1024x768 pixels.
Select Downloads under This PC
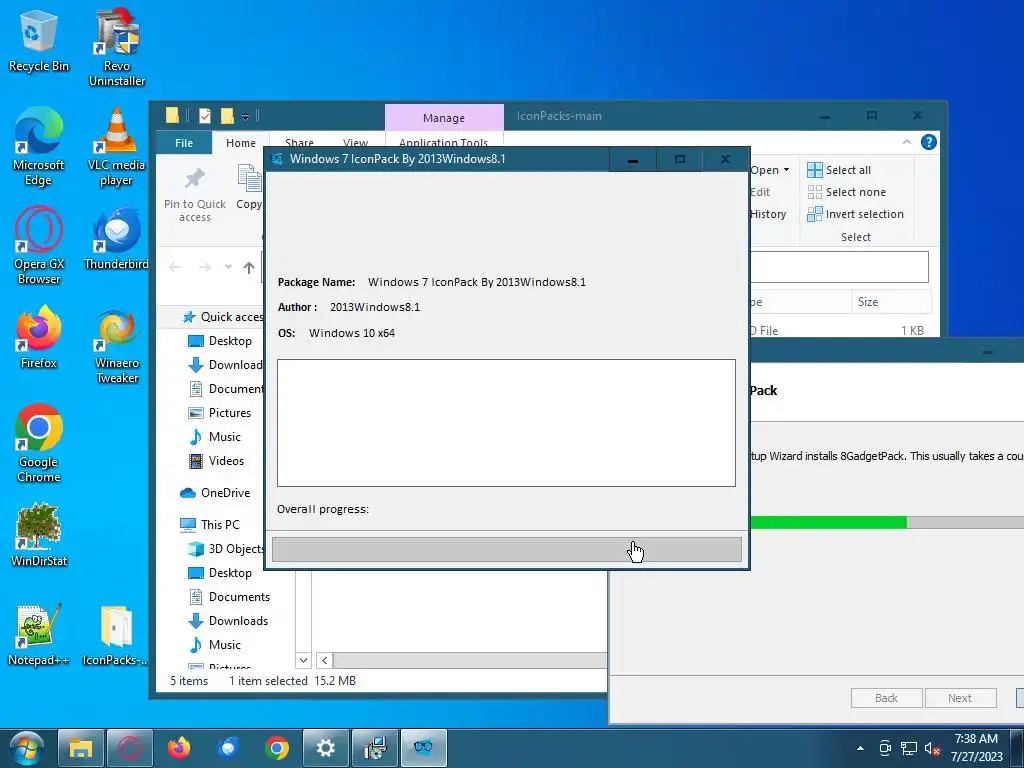pos(228,621)
